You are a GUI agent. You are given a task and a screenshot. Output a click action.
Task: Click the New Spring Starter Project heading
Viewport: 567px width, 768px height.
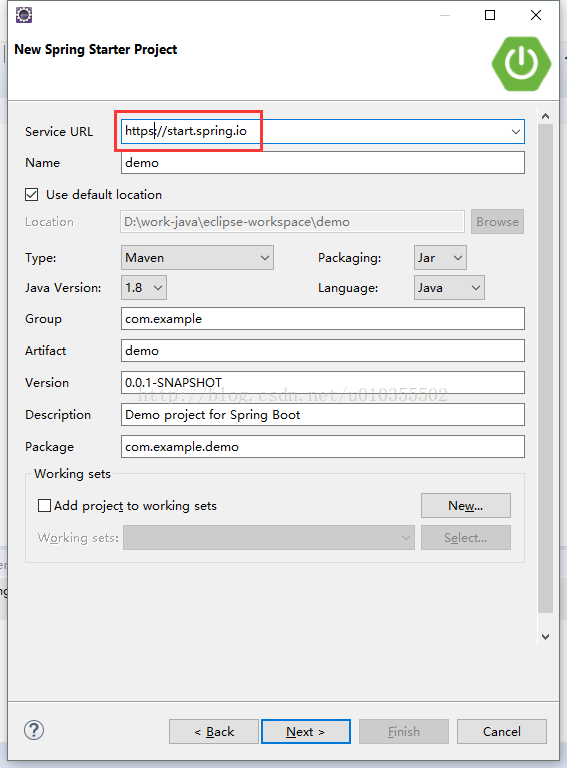tap(95, 49)
